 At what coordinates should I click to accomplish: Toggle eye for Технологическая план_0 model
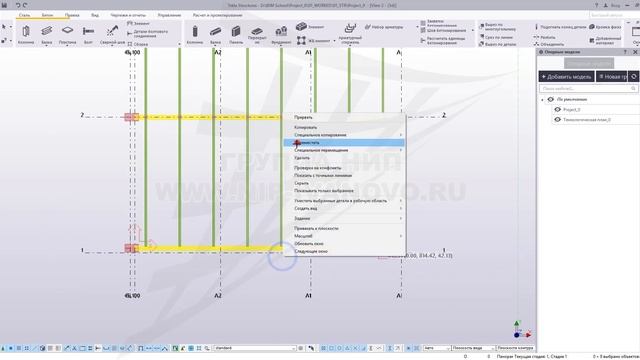pyautogui.click(x=558, y=120)
